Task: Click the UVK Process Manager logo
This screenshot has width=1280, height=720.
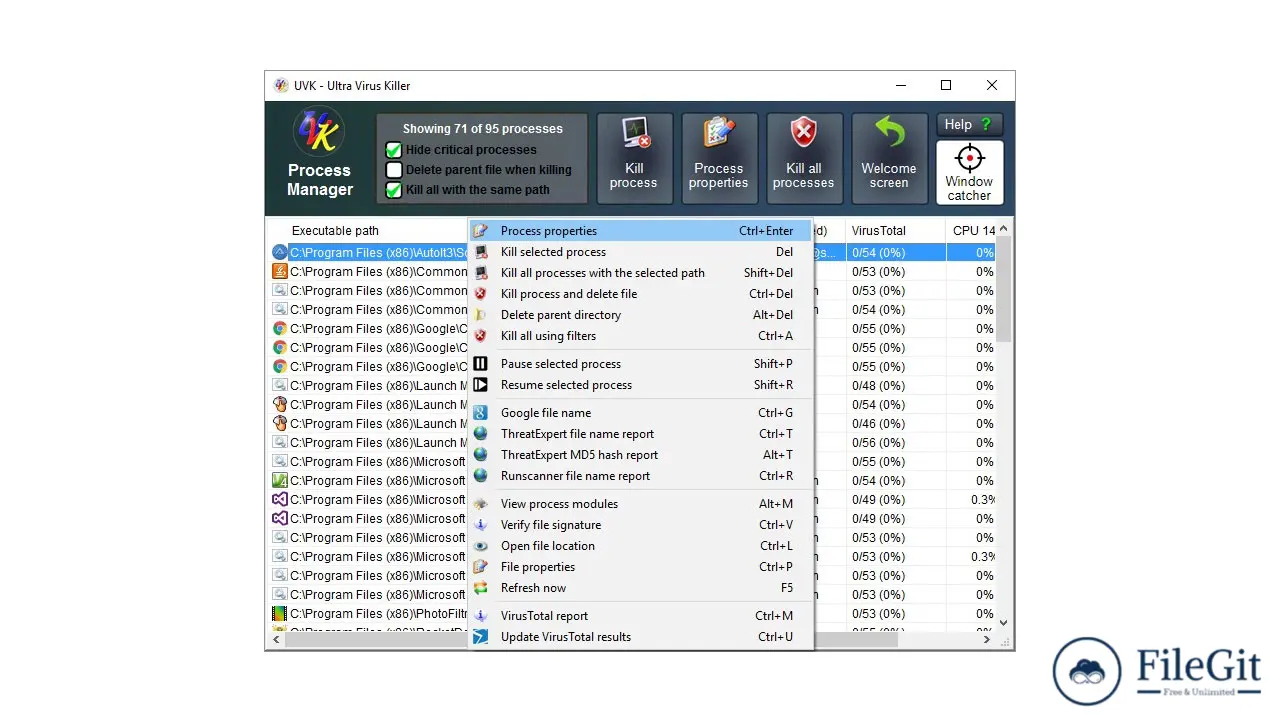Action: [x=319, y=132]
